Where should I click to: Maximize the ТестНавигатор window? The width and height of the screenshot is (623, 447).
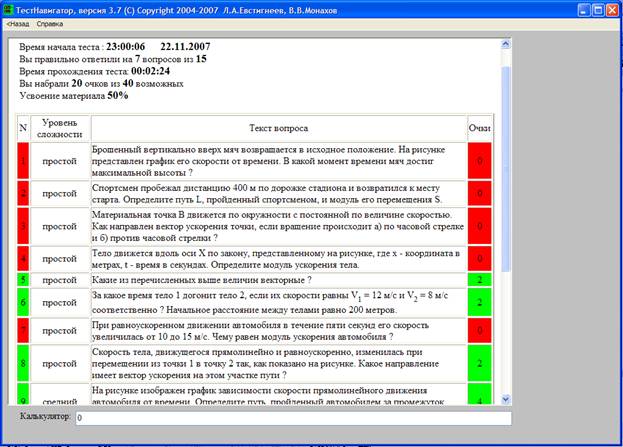pos(598,10)
